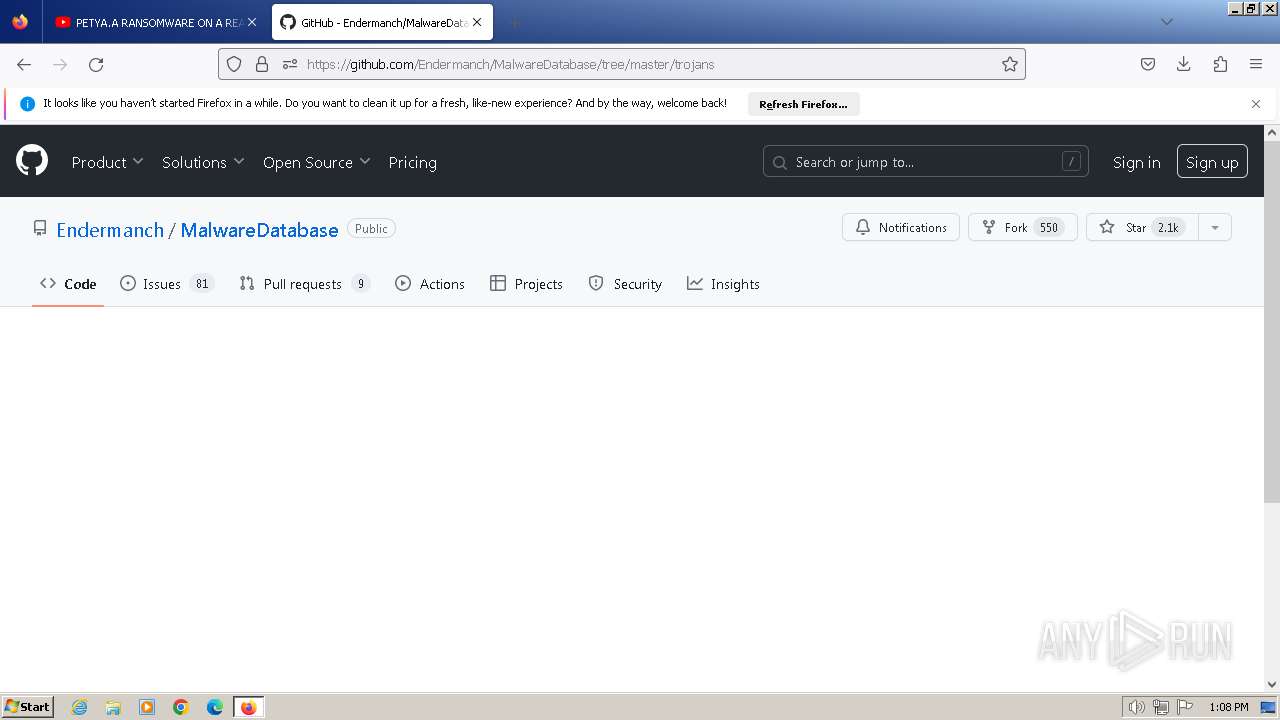Open the Insights tab
1280x720 pixels.
[723, 284]
